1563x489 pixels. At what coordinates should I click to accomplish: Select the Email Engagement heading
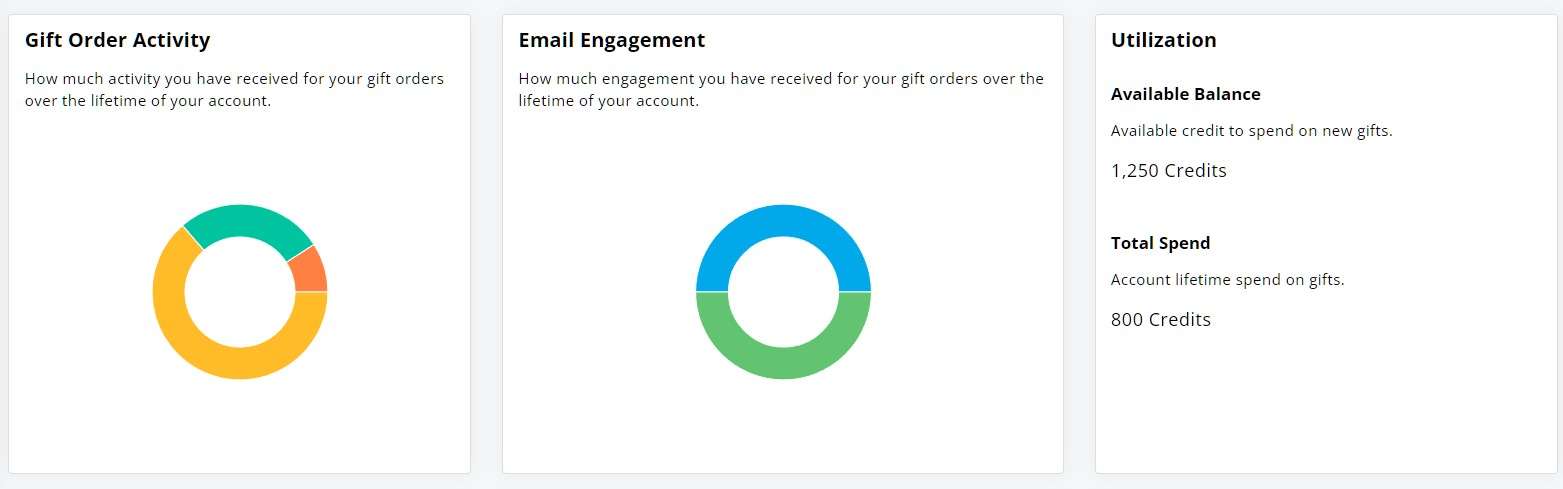612,40
